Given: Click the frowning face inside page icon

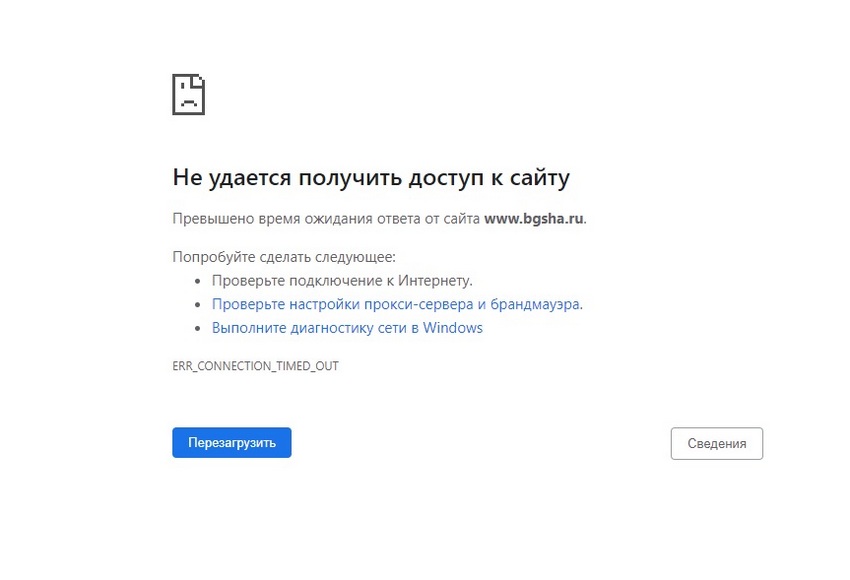Looking at the screenshot, I should click(188, 100).
